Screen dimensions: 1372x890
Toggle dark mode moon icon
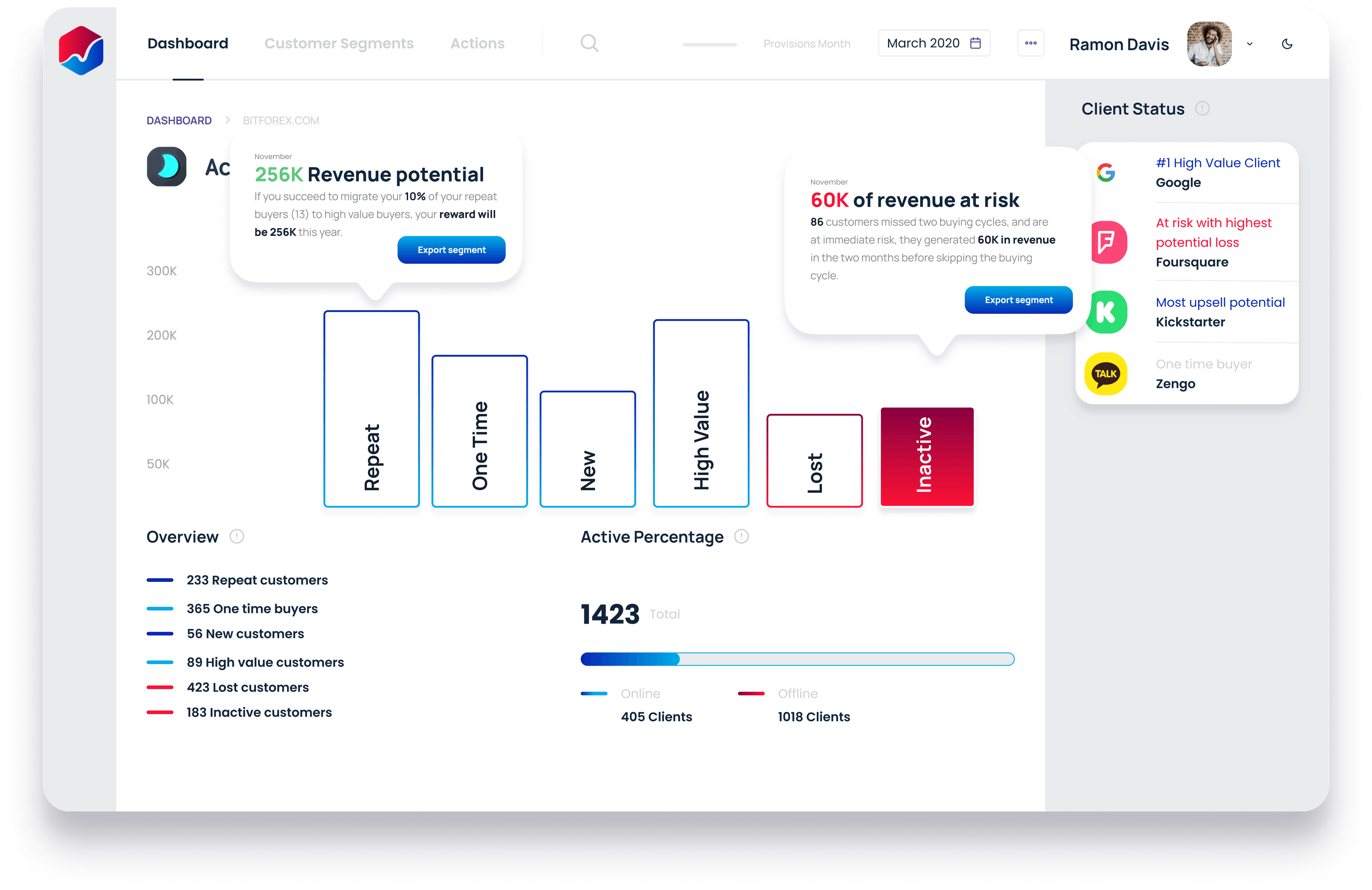[x=1287, y=44]
